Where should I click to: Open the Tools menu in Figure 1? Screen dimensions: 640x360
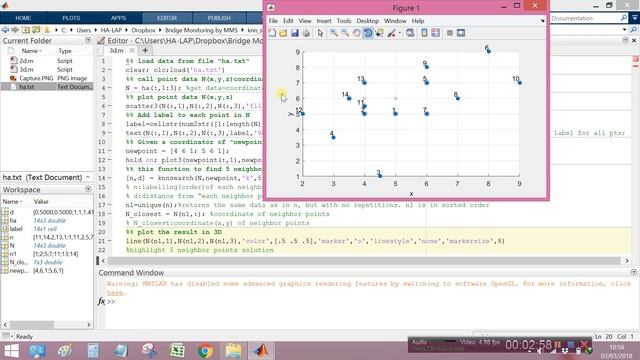pos(344,21)
